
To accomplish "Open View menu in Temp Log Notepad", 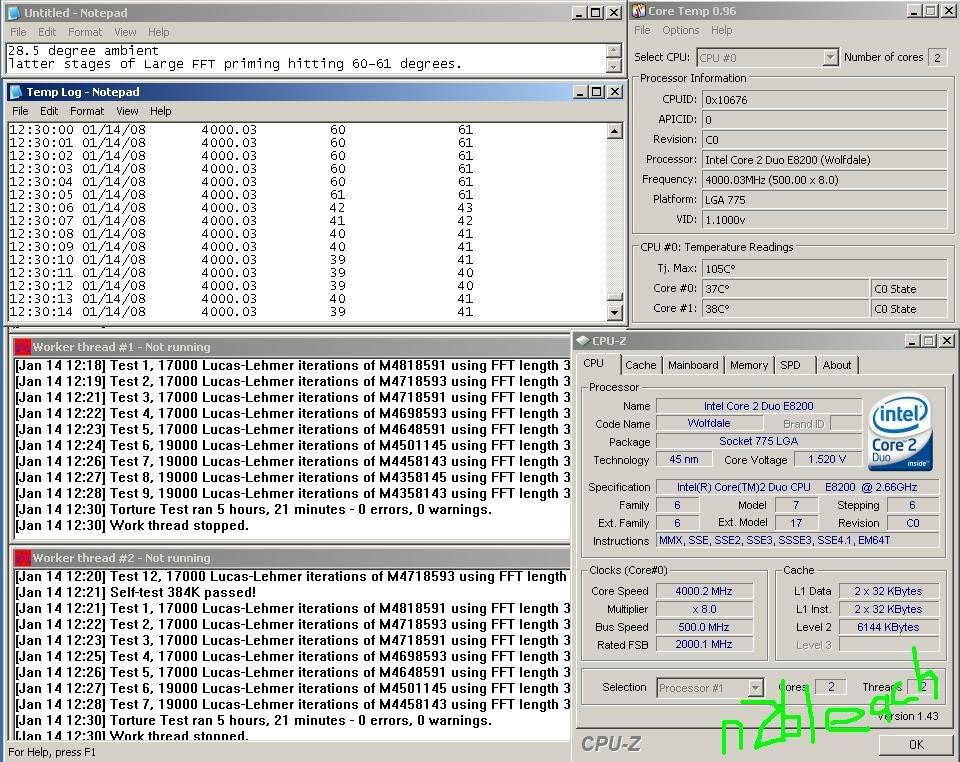I will click(127, 111).
